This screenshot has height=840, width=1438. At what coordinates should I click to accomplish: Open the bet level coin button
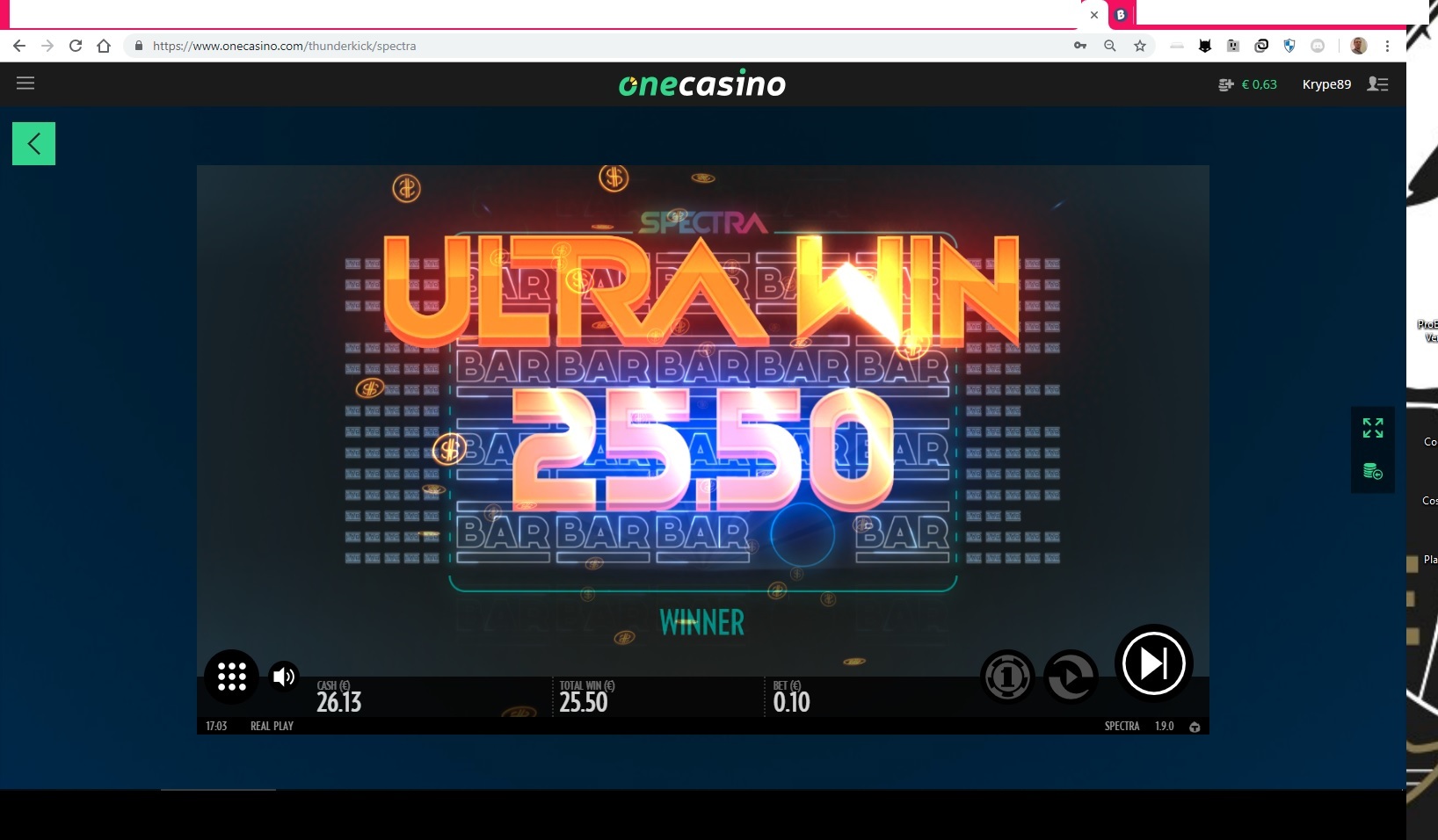tap(1007, 677)
